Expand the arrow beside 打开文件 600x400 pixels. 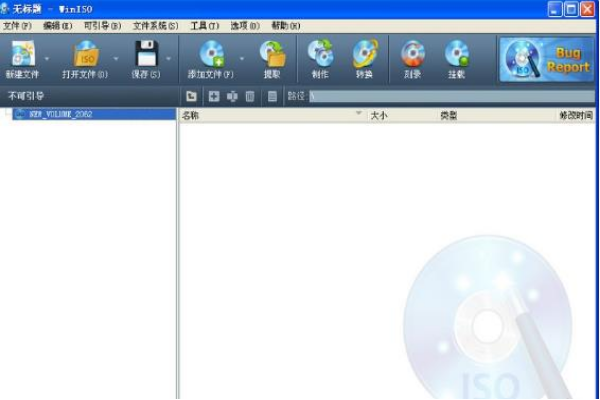click(x=116, y=59)
